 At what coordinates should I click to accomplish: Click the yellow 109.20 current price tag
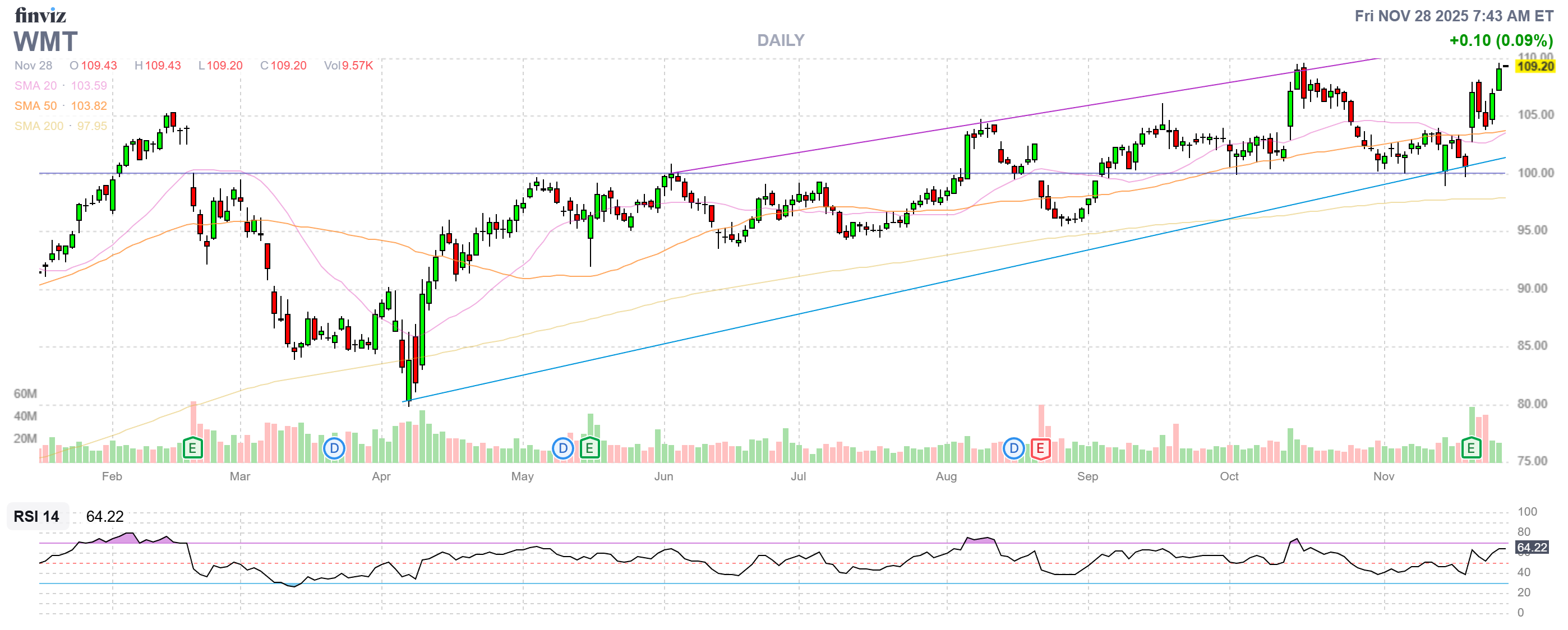(x=1535, y=66)
